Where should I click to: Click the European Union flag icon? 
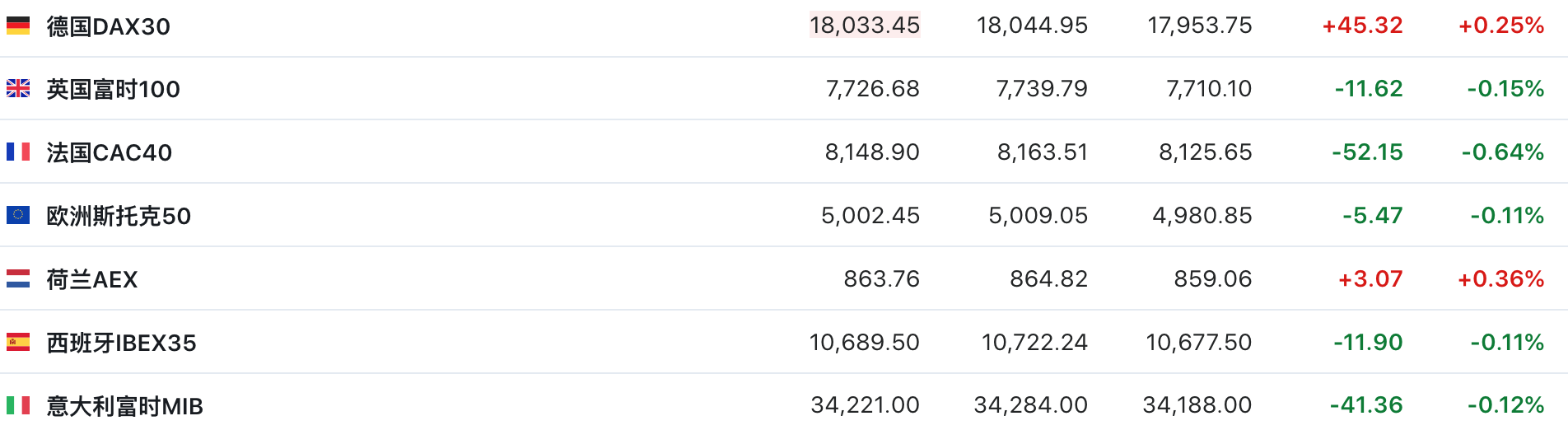pos(18,216)
